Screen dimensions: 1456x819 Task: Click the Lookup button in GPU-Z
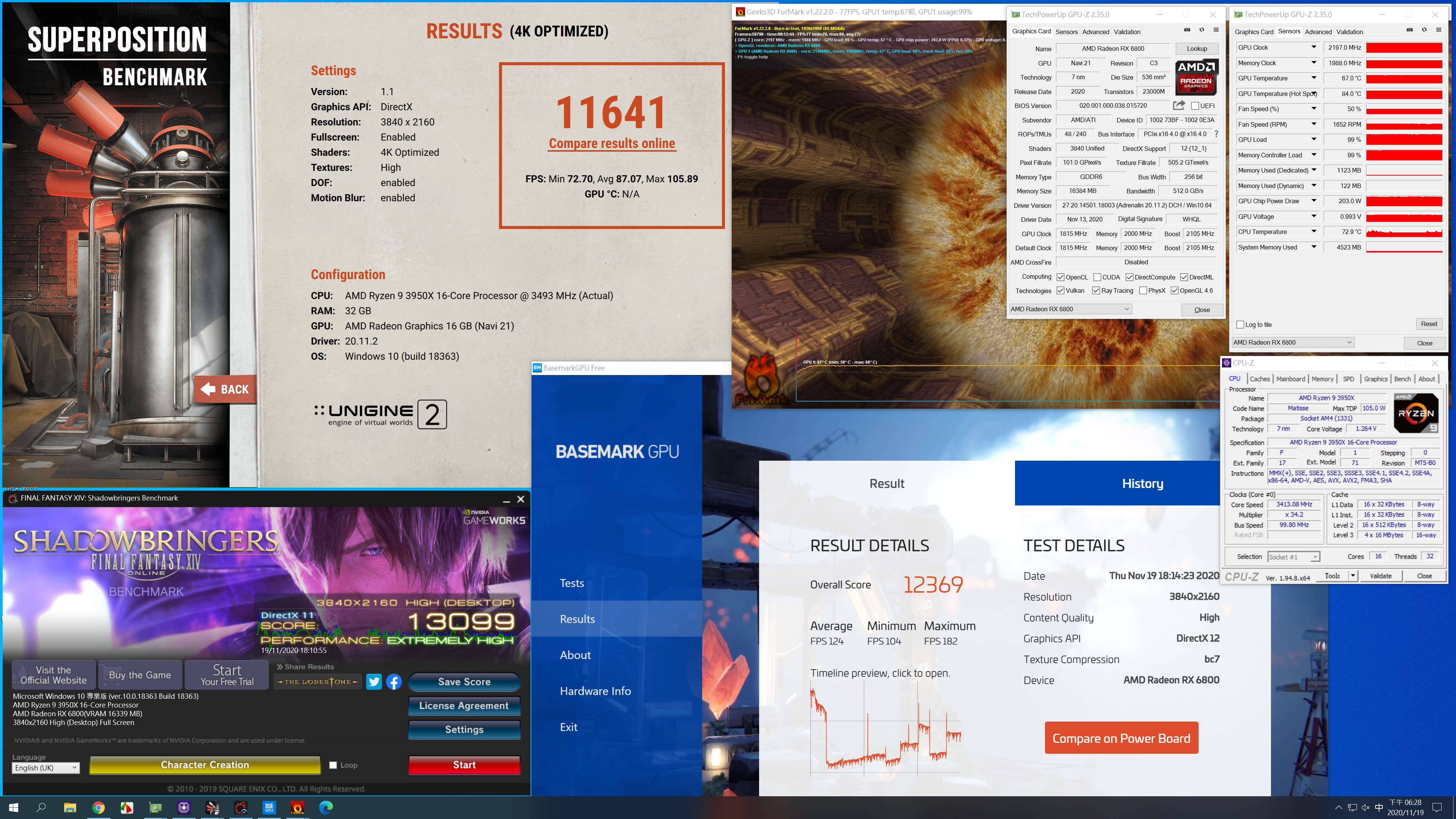pyautogui.click(x=1197, y=49)
